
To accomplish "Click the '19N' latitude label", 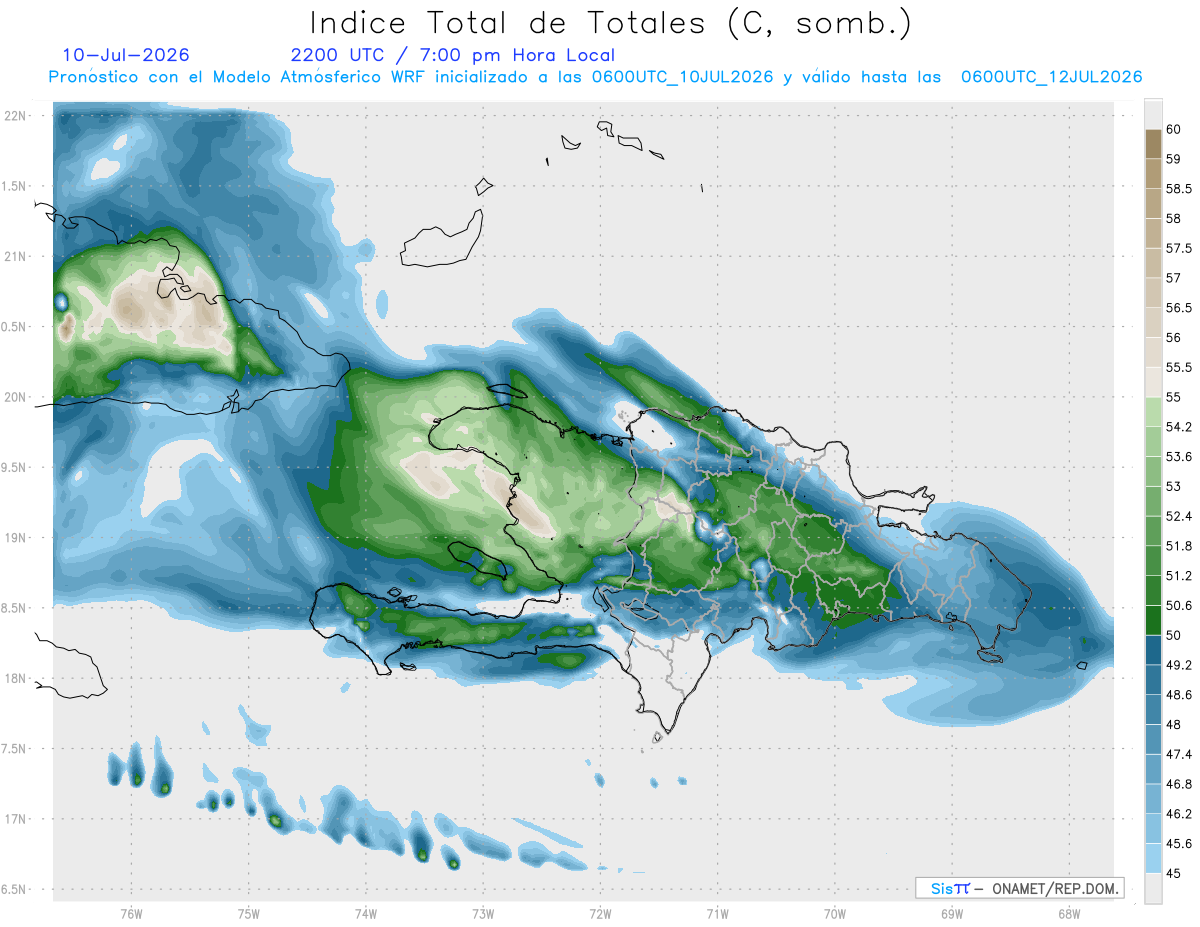I will pos(15,537).
